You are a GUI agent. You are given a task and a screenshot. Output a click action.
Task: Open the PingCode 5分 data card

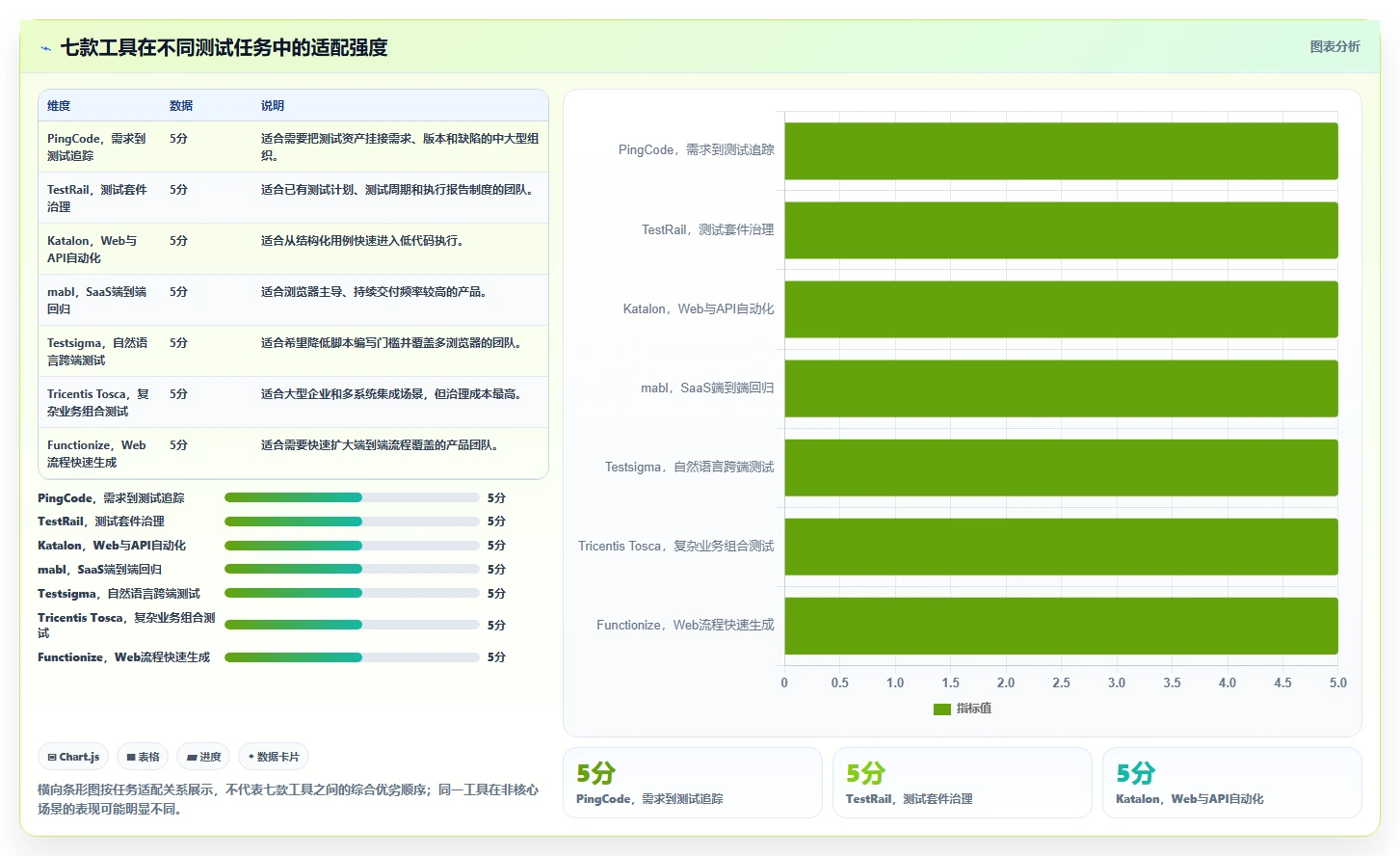(692, 783)
